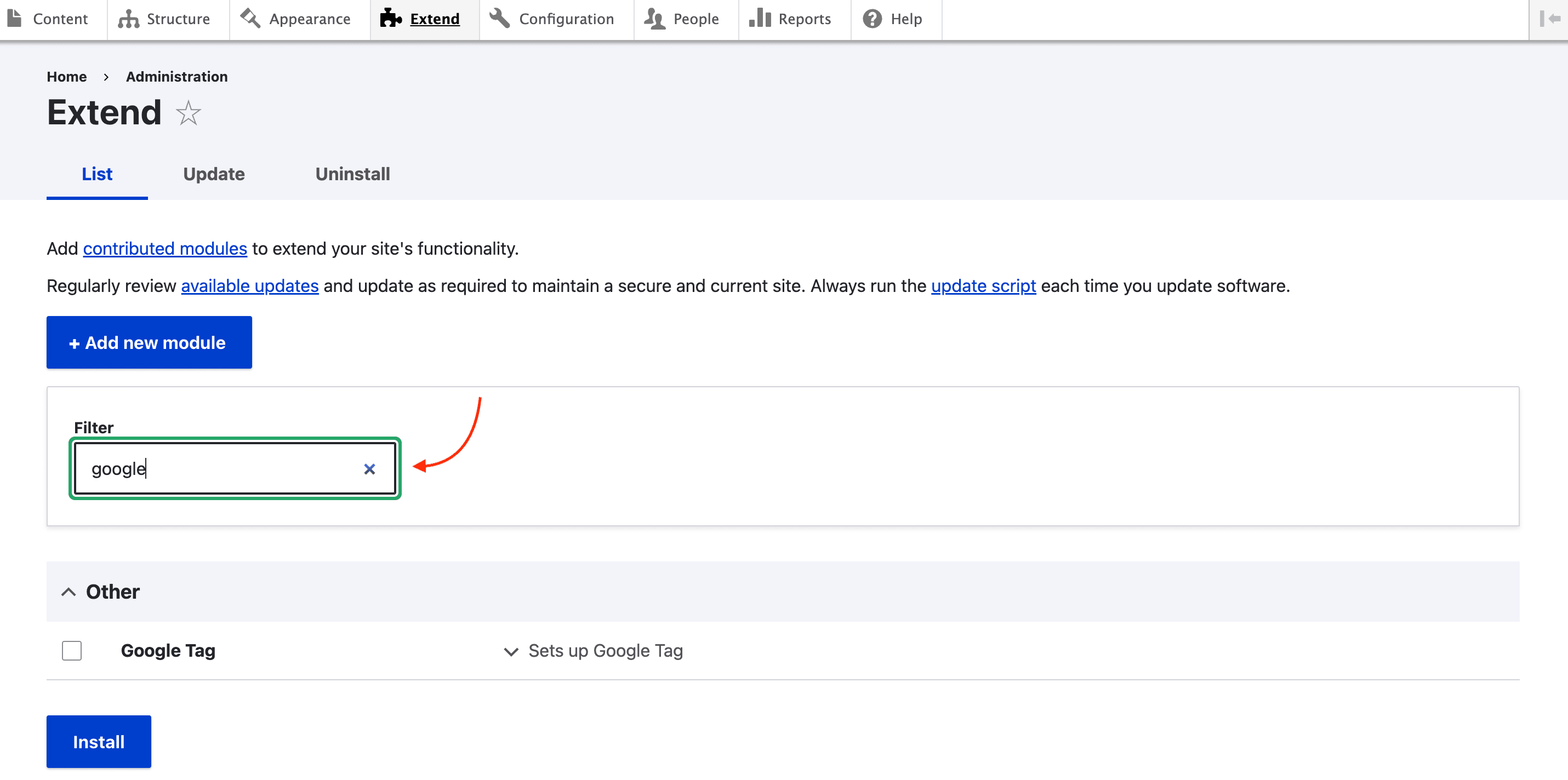The width and height of the screenshot is (1568, 780).
Task: Click the Reports bar chart icon
Action: tap(760, 19)
